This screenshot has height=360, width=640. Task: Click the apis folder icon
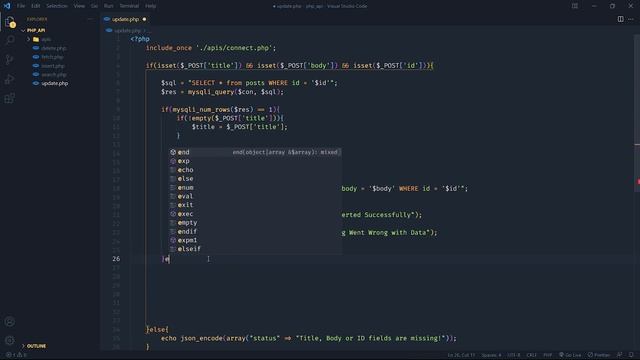click(x=36, y=39)
